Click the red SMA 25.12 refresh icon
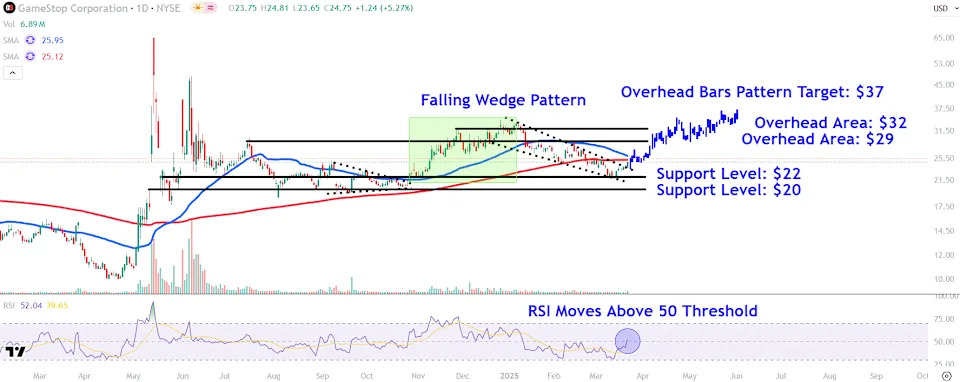Viewport: 960px width, 382px height. click(29, 56)
